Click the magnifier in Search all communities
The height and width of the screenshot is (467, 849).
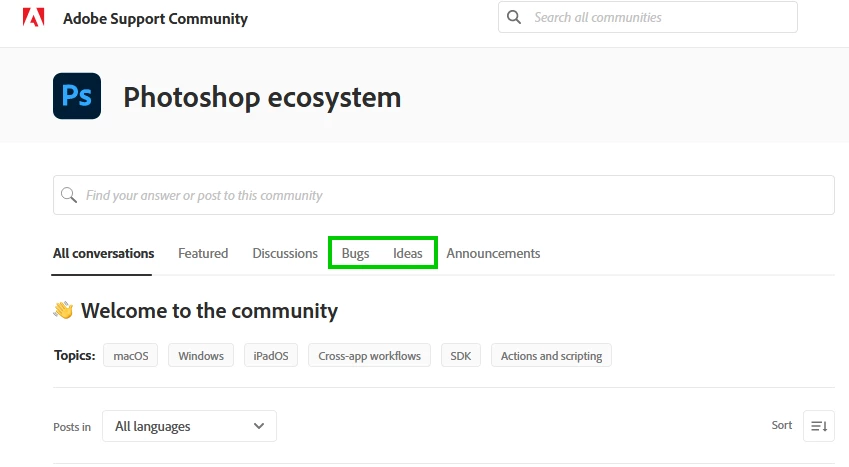pos(514,17)
